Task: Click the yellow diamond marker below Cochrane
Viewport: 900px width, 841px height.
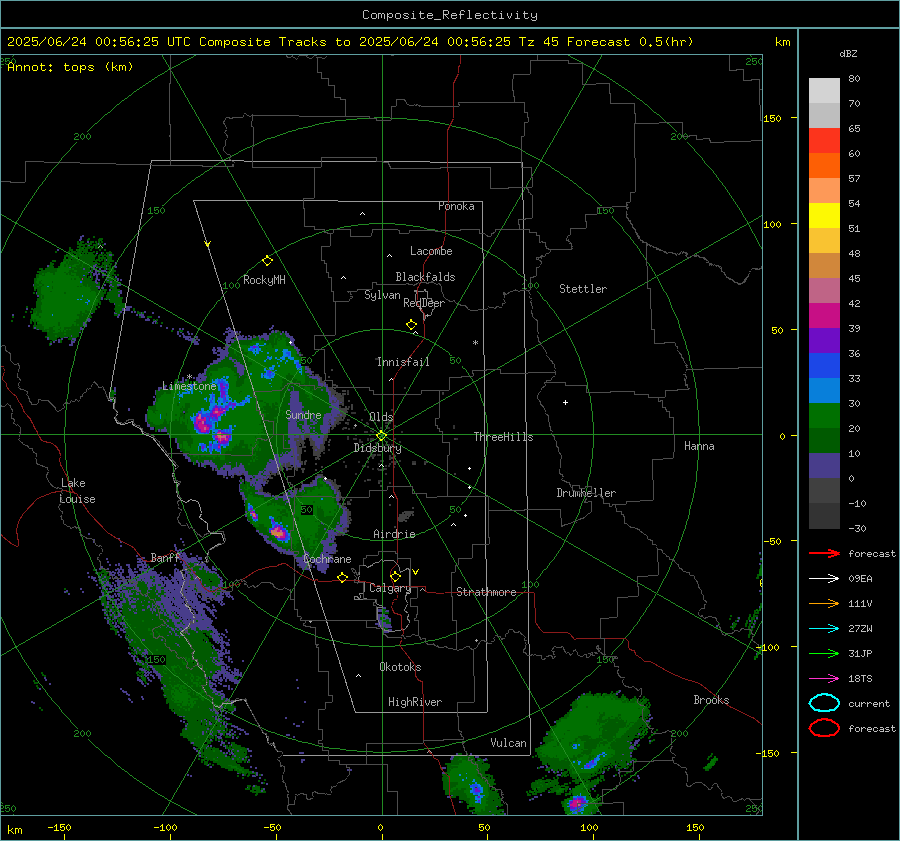Action: 342,577
